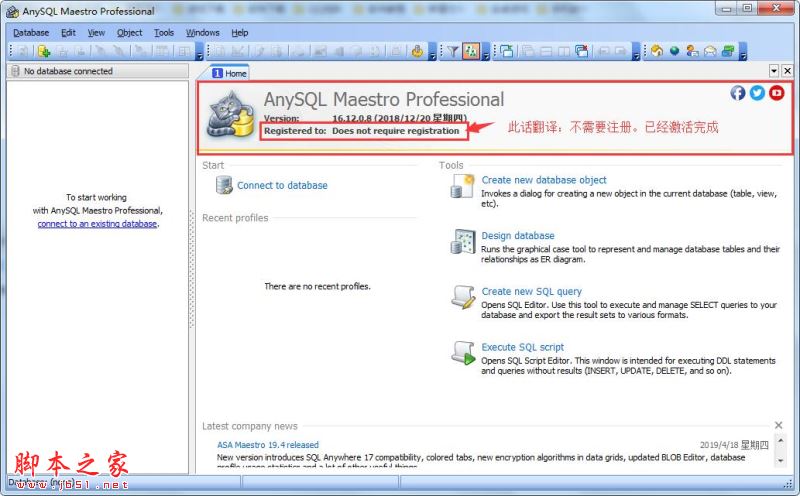Open the Facebook icon on Home page
800x496 pixels.
point(738,92)
